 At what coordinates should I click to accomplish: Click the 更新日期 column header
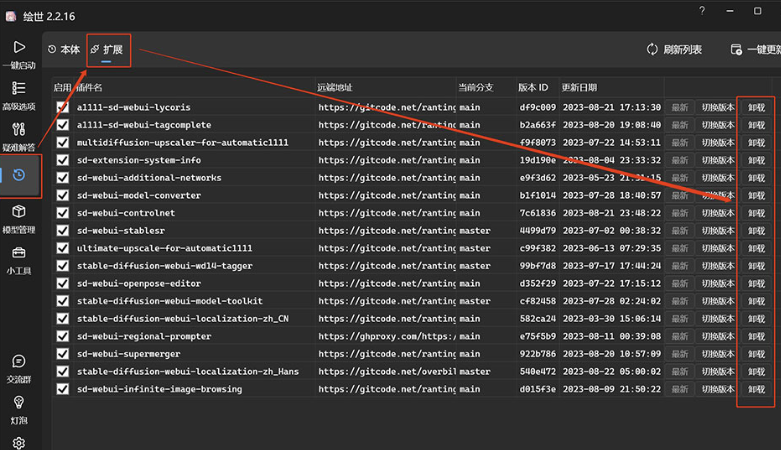(579, 87)
